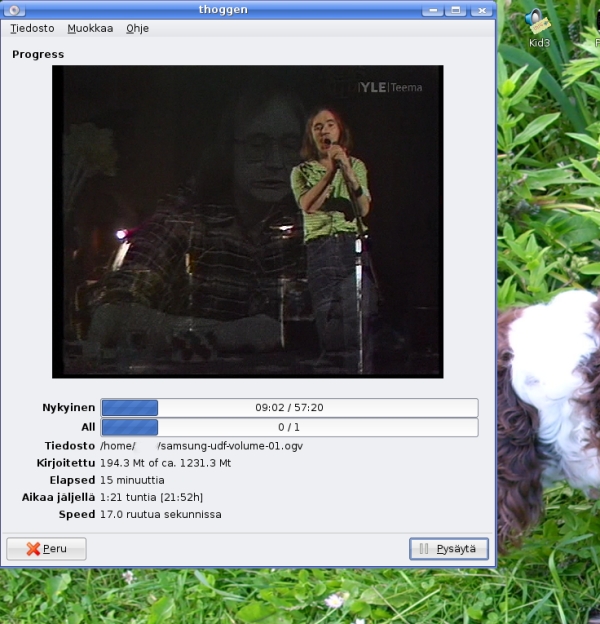Screen dimensions: 600x624
Task: Click the thoggen window menu icon
Action: click(x=14, y=10)
